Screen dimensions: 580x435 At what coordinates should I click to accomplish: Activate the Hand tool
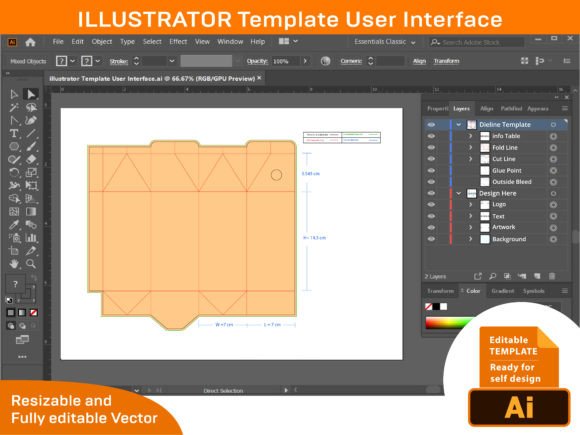click(x=14, y=264)
